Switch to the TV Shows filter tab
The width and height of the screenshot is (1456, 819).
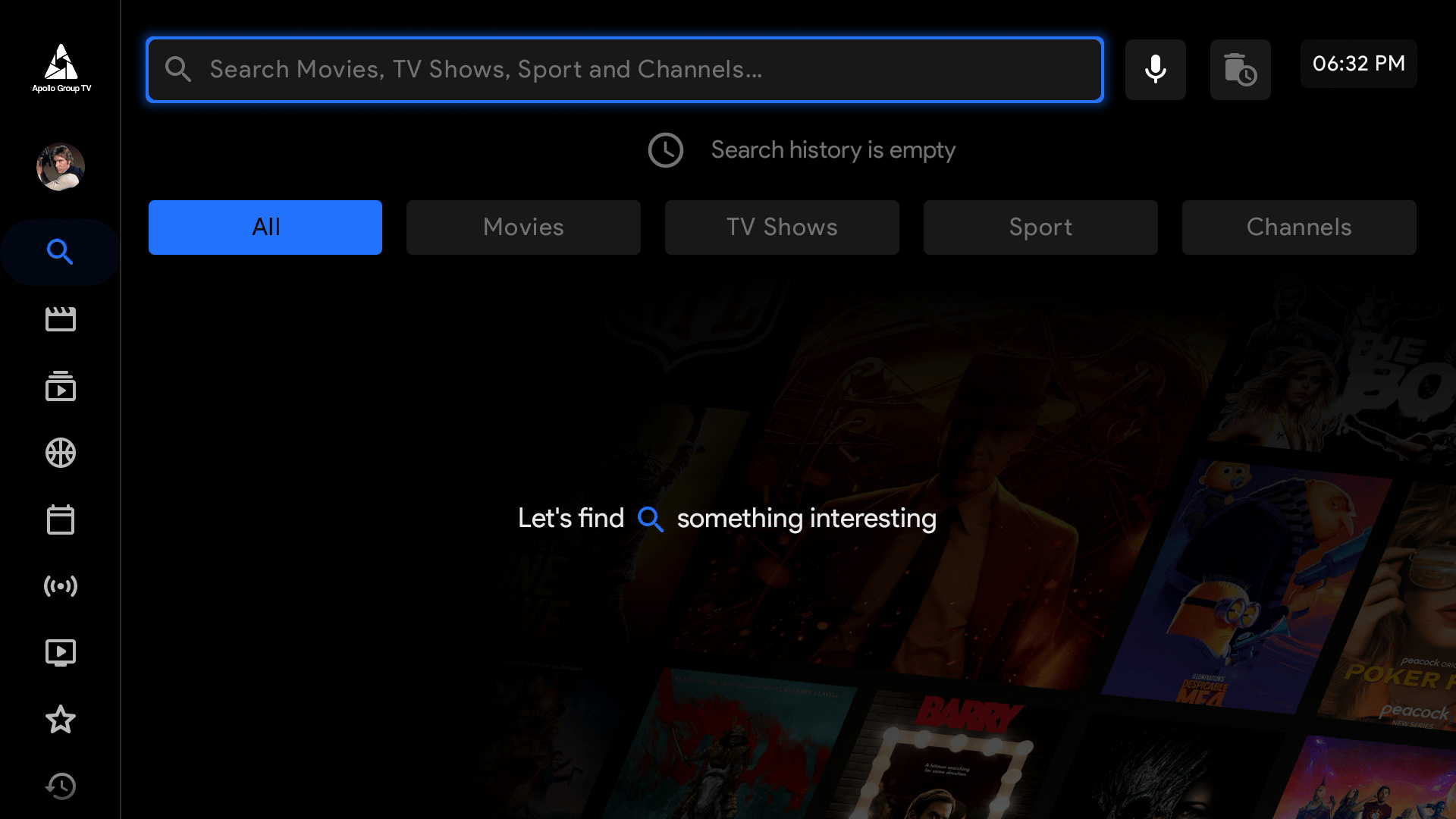pyautogui.click(x=782, y=227)
